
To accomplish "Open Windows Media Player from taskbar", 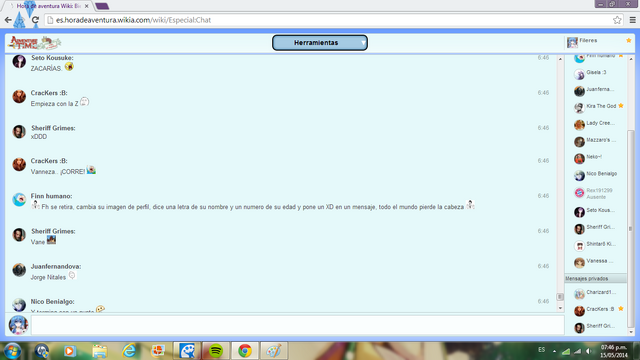I will [70, 351].
